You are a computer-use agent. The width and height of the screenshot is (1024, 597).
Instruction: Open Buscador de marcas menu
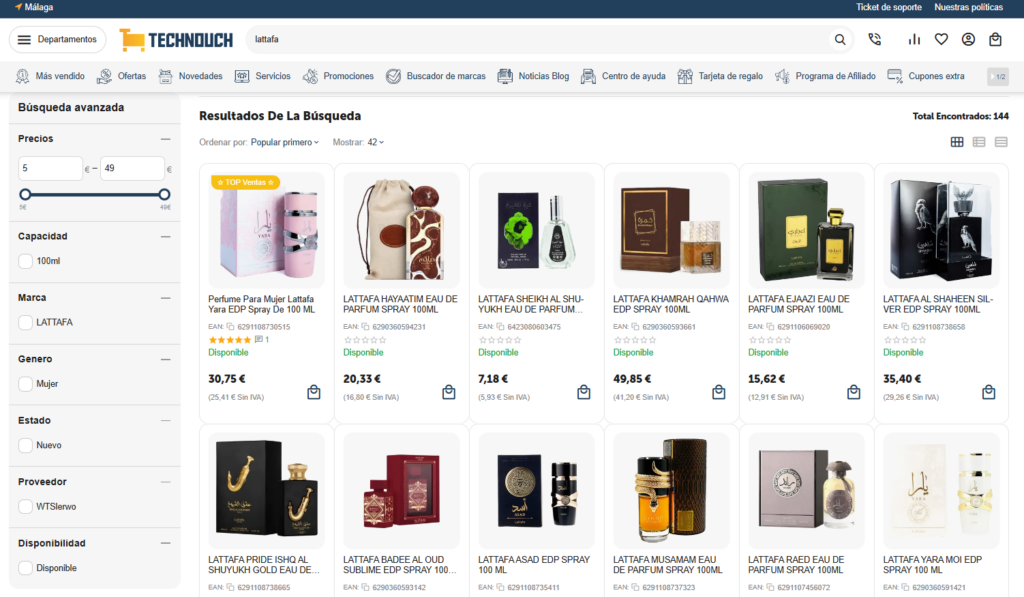coord(436,76)
